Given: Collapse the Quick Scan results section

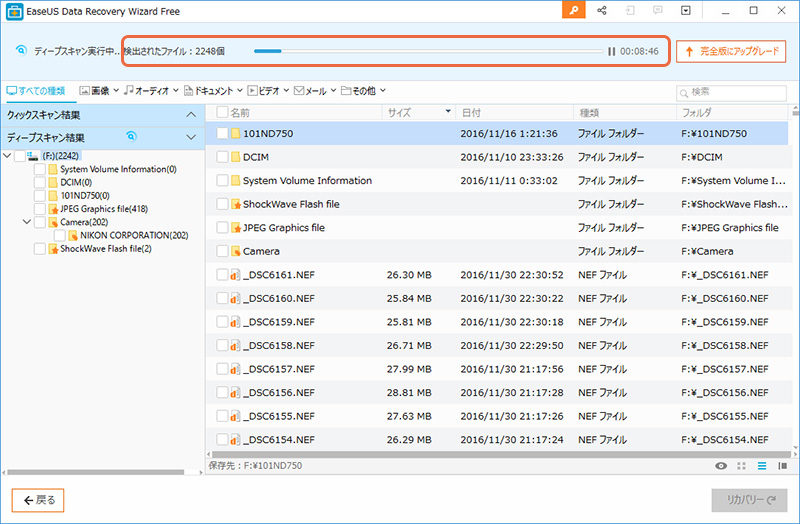Looking at the screenshot, I should [191, 115].
